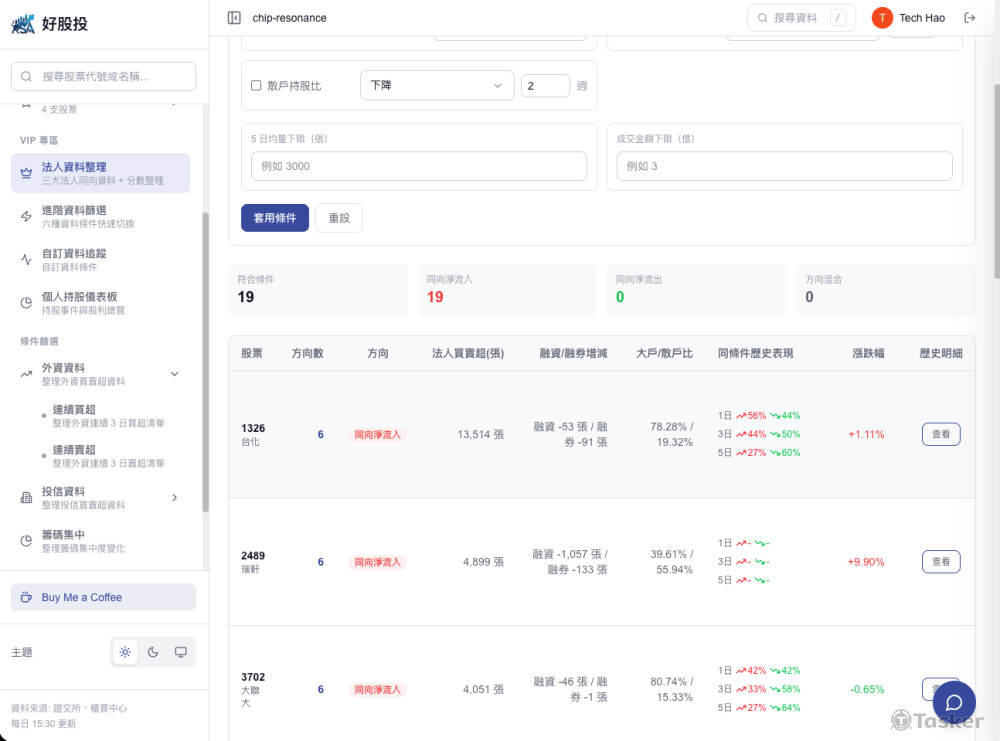Image resolution: width=1000 pixels, height=741 pixels.
Task: Open the 下降 direction dropdown
Action: tap(436, 86)
